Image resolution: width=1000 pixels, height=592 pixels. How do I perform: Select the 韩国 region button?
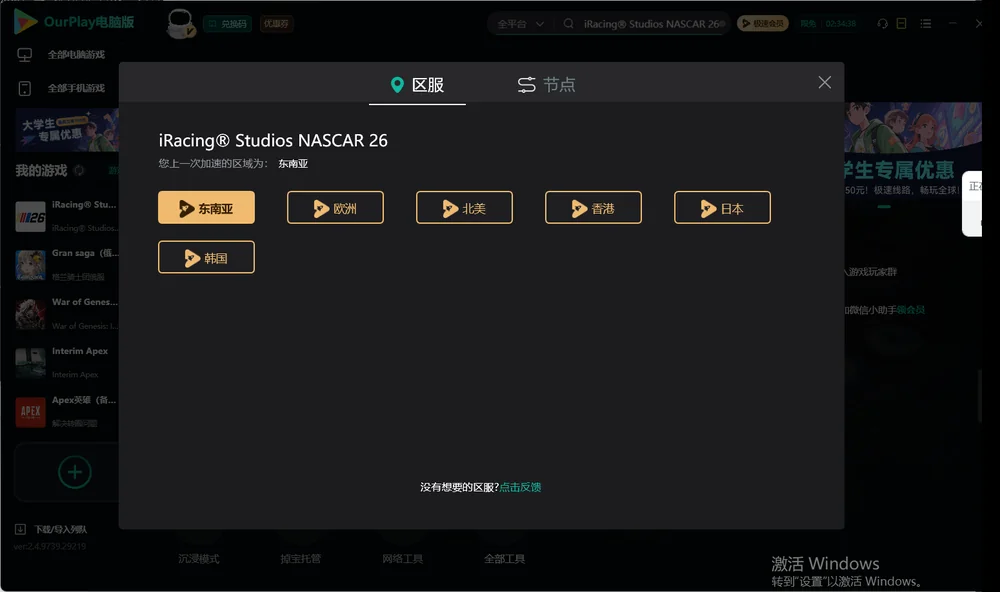[x=206, y=257]
